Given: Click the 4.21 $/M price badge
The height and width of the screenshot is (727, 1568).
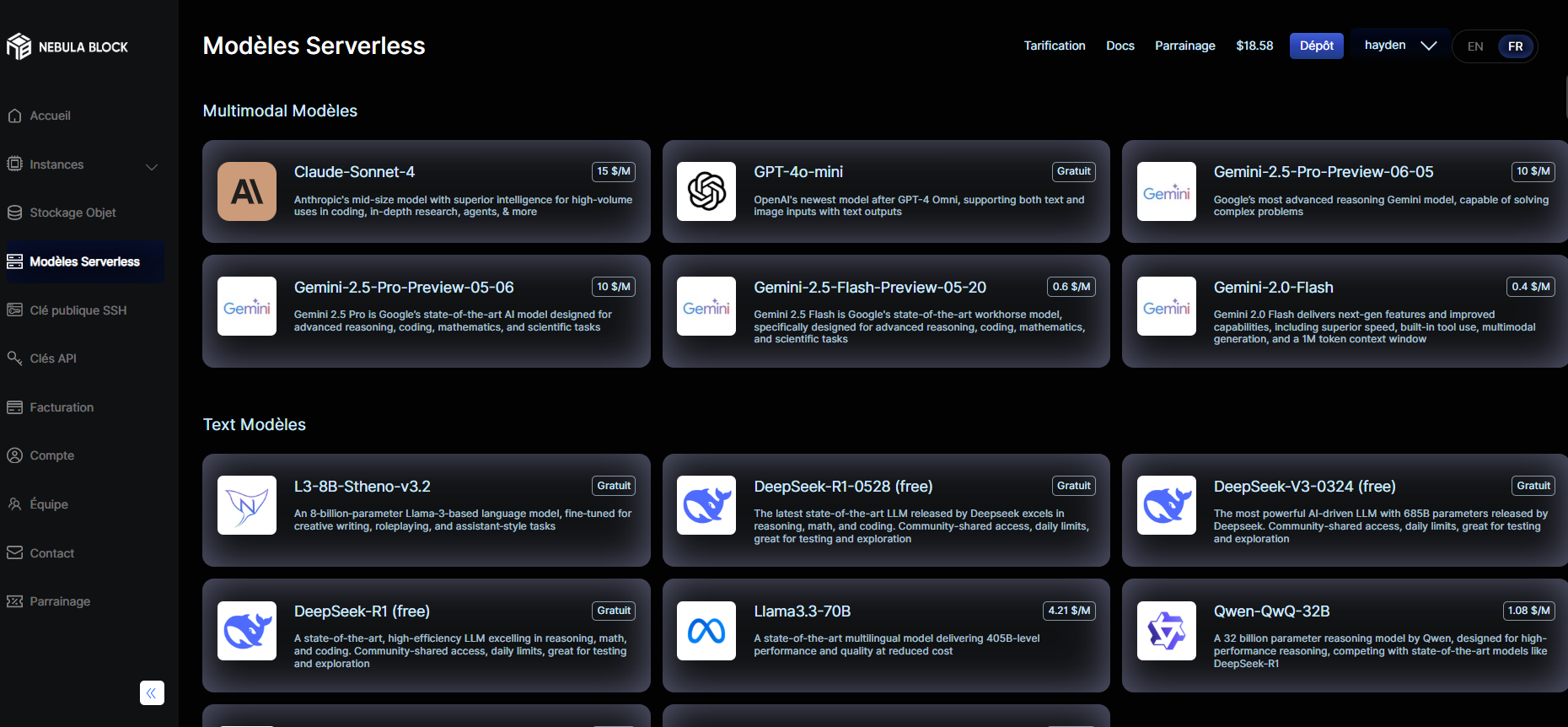Looking at the screenshot, I should (1069, 611).
